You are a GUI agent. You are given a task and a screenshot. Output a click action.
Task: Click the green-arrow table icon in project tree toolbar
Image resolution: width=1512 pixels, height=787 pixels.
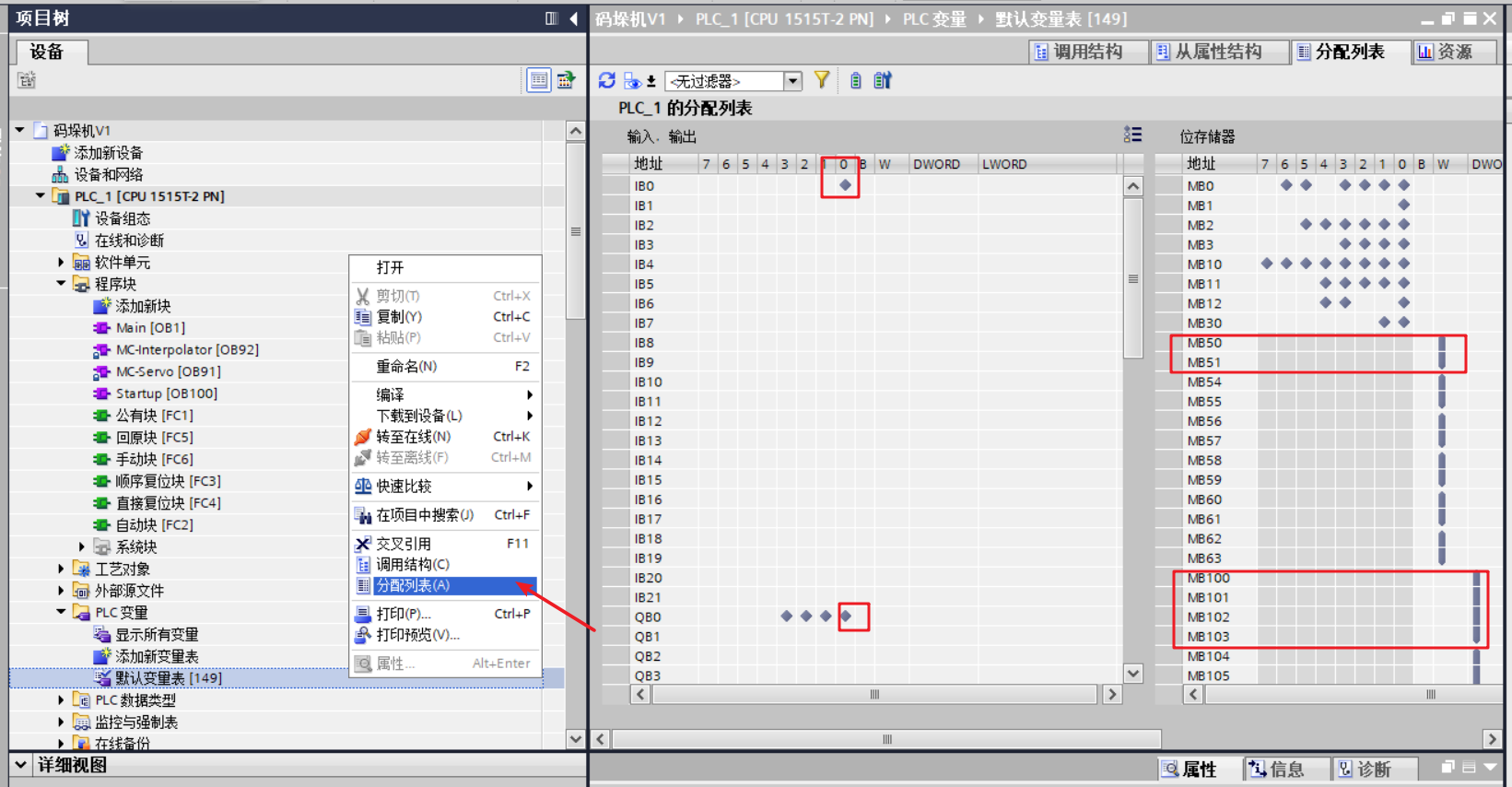[x=566, y=80]
